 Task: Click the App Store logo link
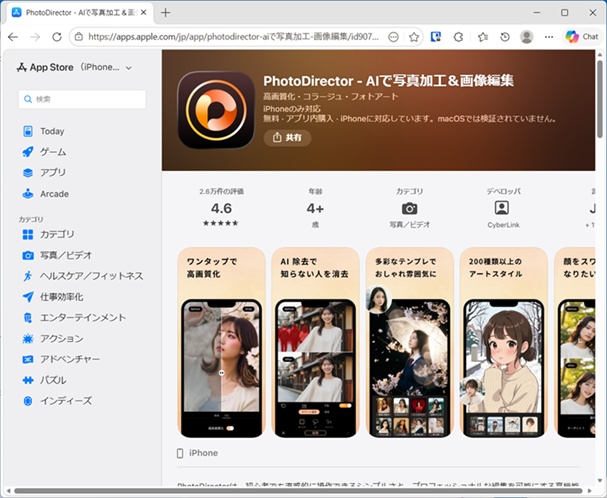(x=45, y=67)
